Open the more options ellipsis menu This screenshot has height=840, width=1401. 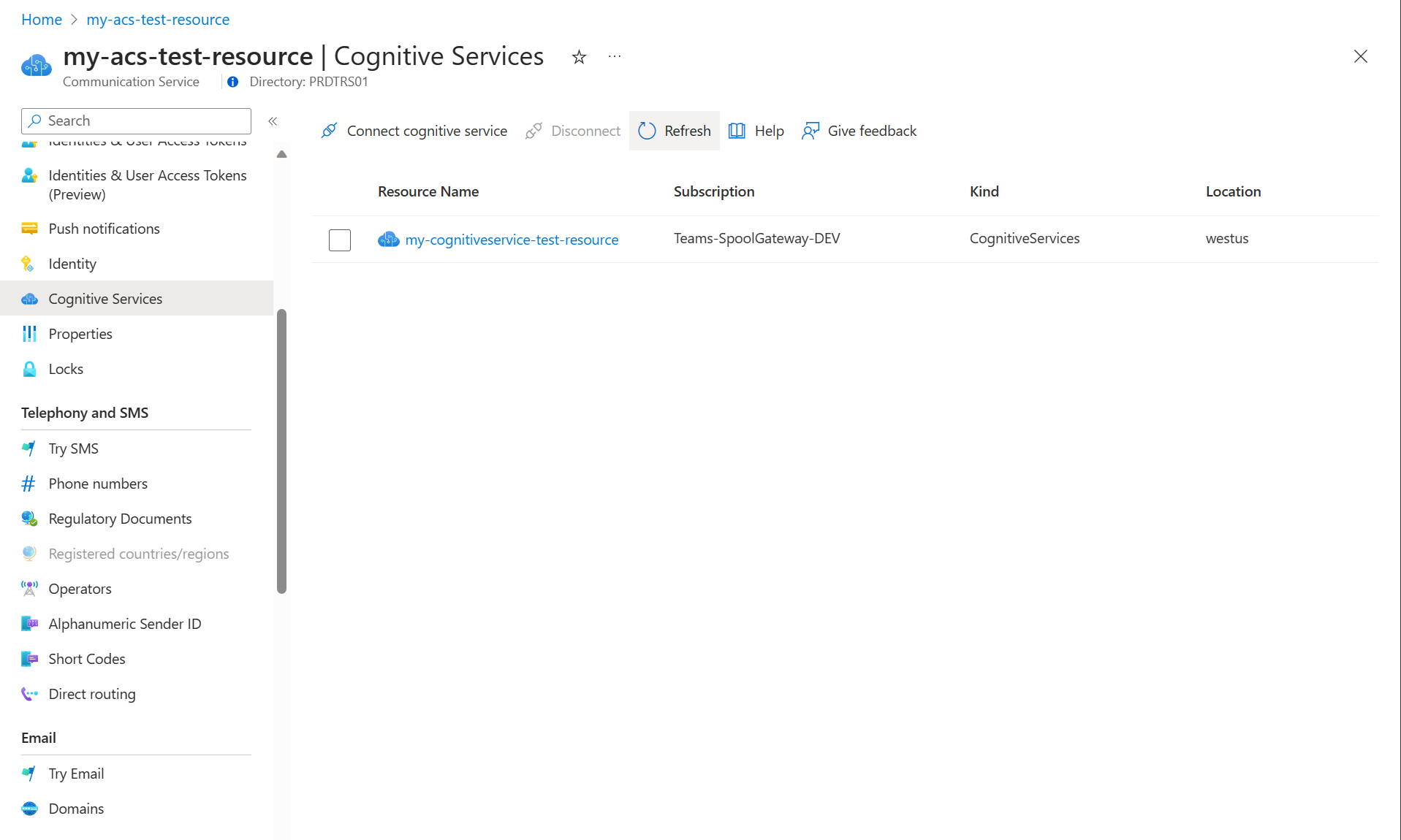615,56
